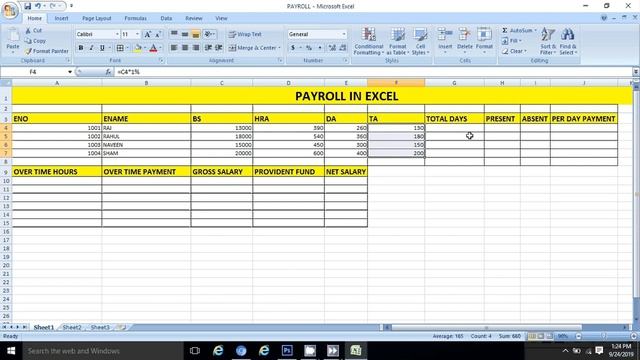Expand the Name Box dropdown arrow
This screenshot has height=360, width=640.
tap(70, 72)
